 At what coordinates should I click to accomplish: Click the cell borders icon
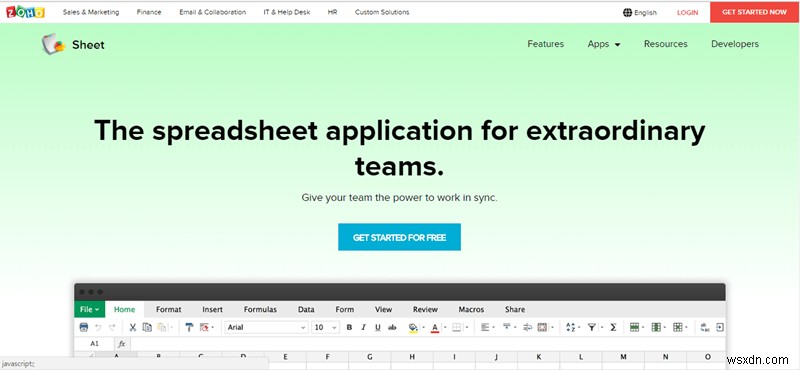coord(457,327)
